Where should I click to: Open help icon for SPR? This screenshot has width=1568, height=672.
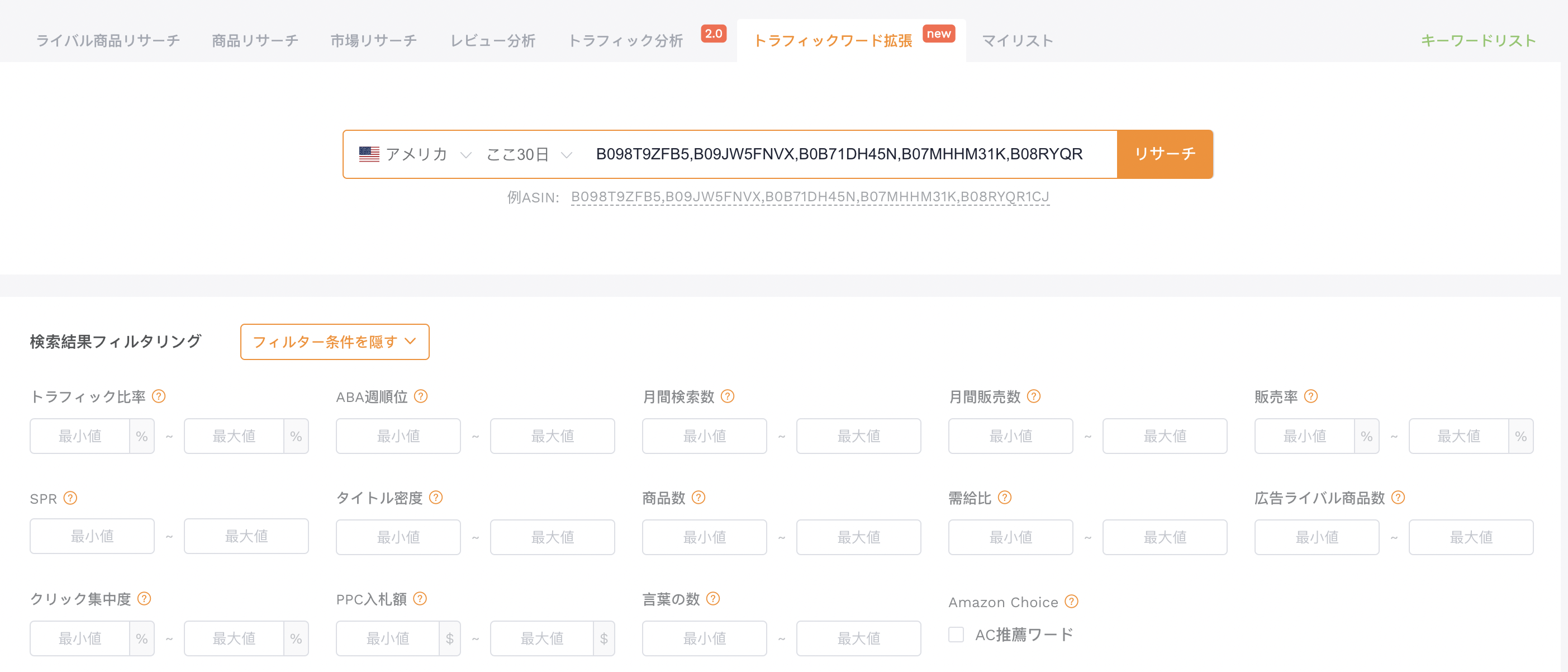[70, 498]
